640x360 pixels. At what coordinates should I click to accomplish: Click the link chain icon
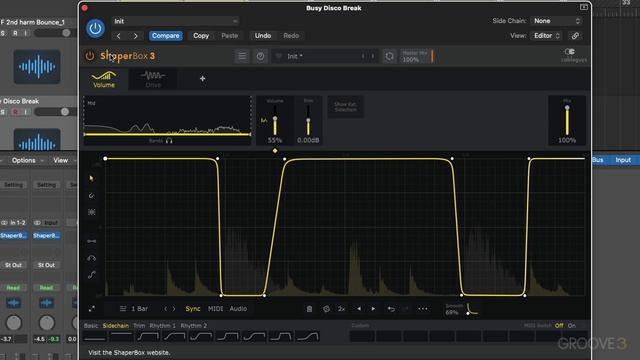pos(575,36)
